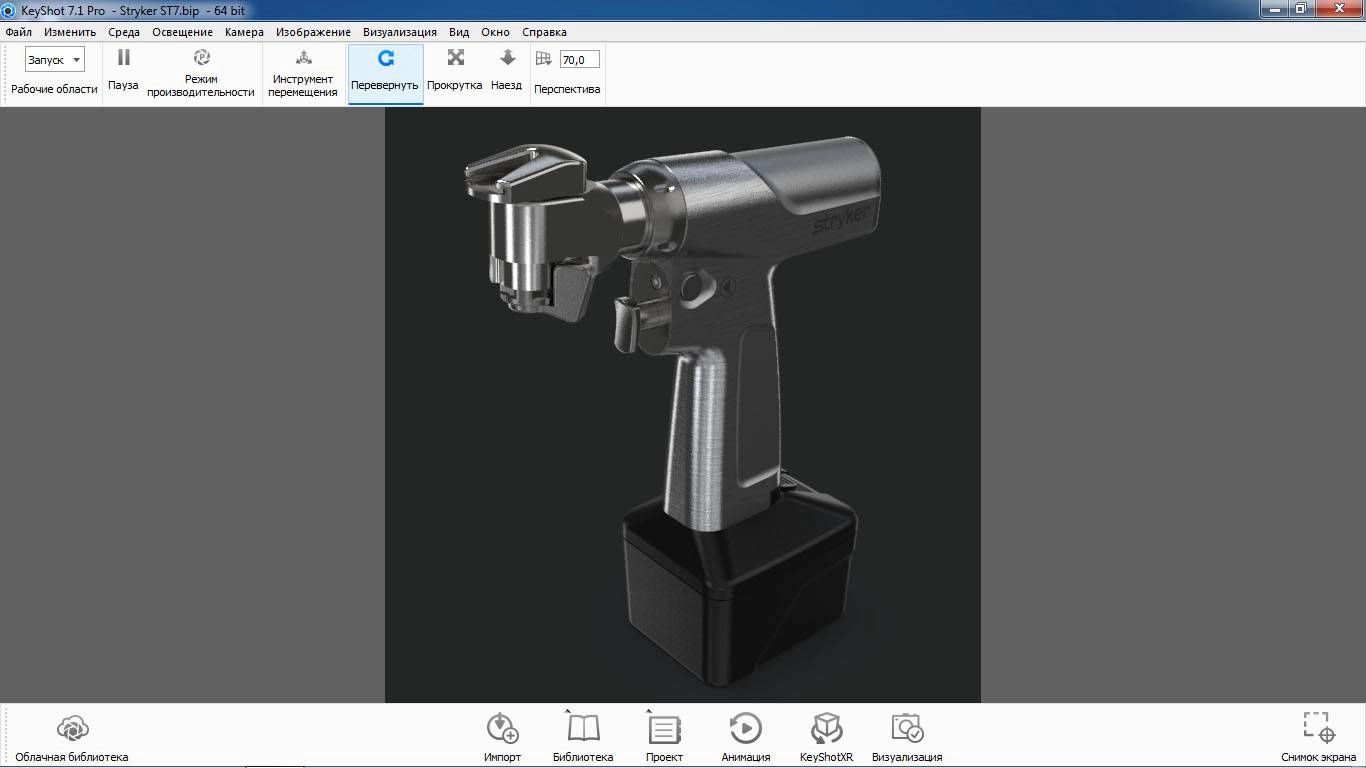This screenshot has width=1366, height=768.
Task: Activate the Инструмент перемещения tool
Action: [303, 72]
